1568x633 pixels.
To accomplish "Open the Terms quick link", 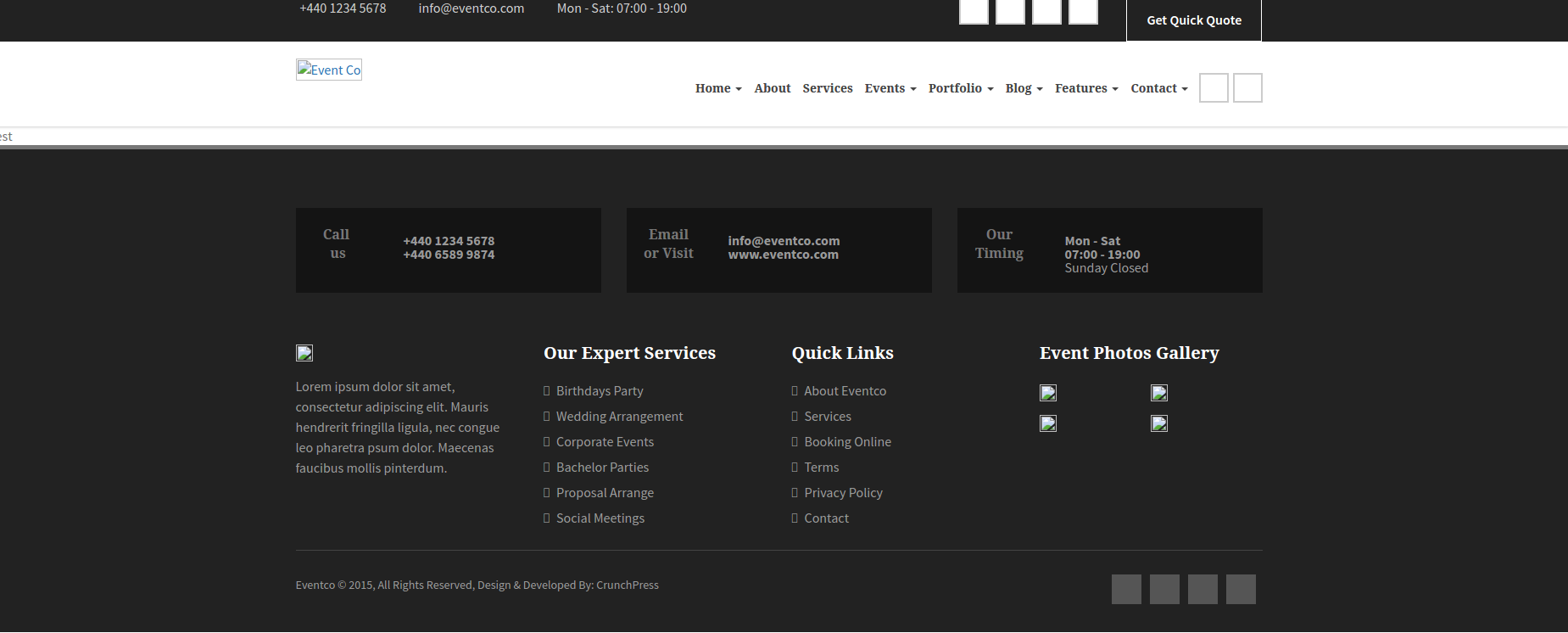I will point(821,468).
